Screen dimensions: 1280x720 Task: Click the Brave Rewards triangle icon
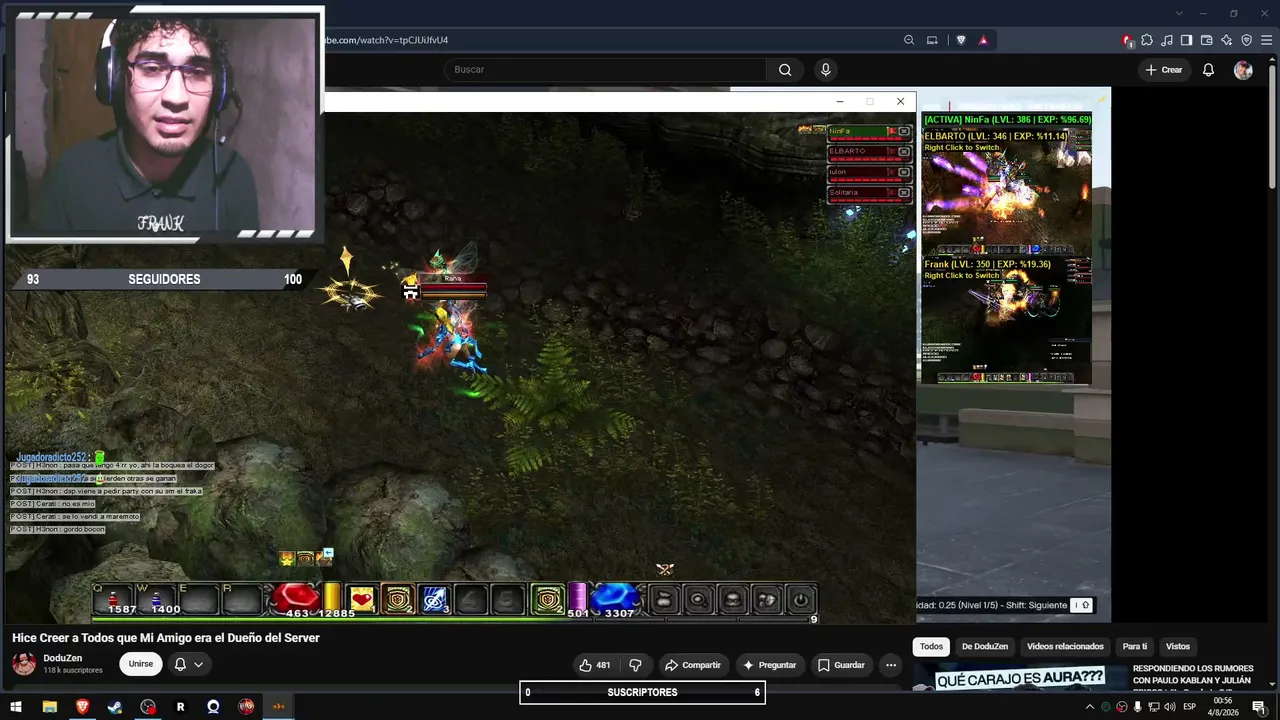984,40
